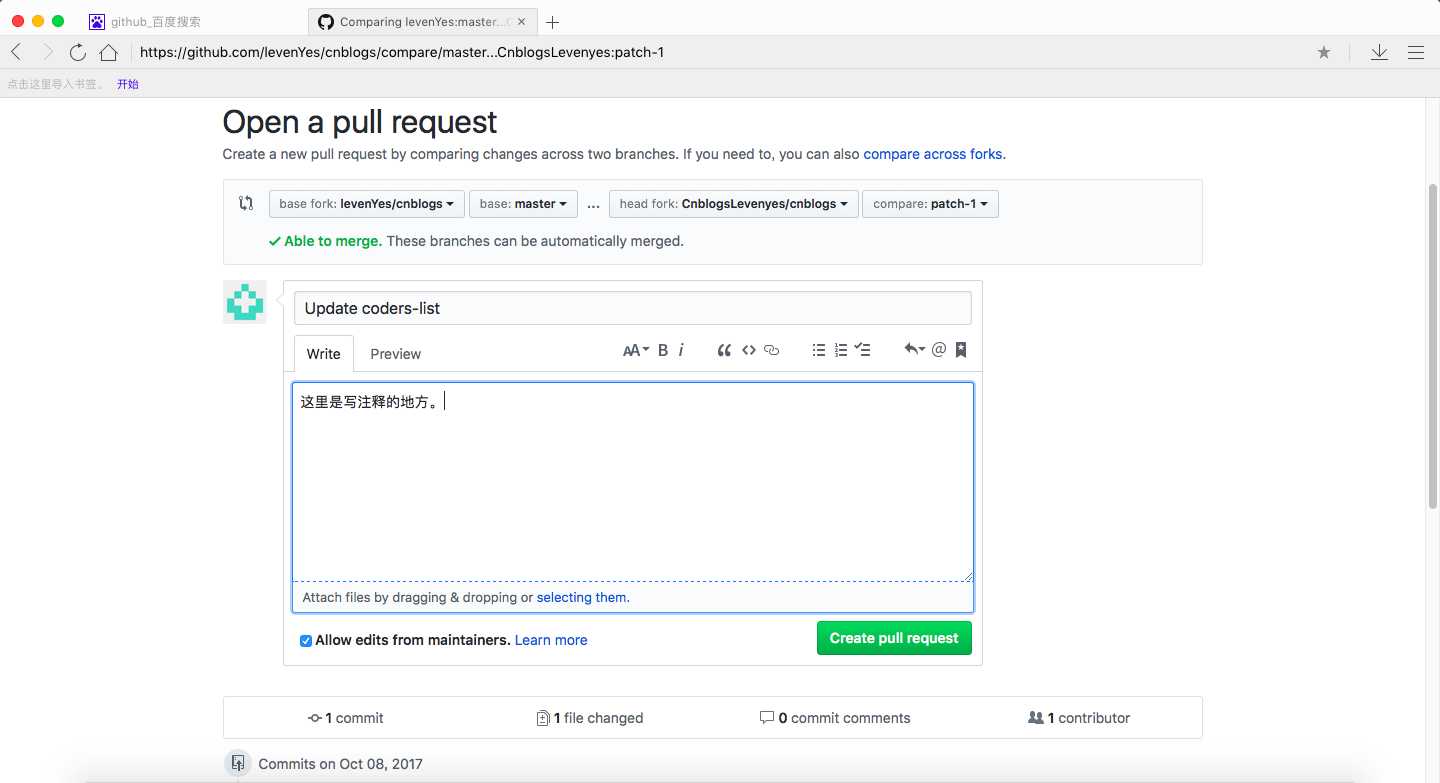This screenshot has width=1440, height=783.
Task: Insert a quote with the quotation icon
Action: coord(724,350)
